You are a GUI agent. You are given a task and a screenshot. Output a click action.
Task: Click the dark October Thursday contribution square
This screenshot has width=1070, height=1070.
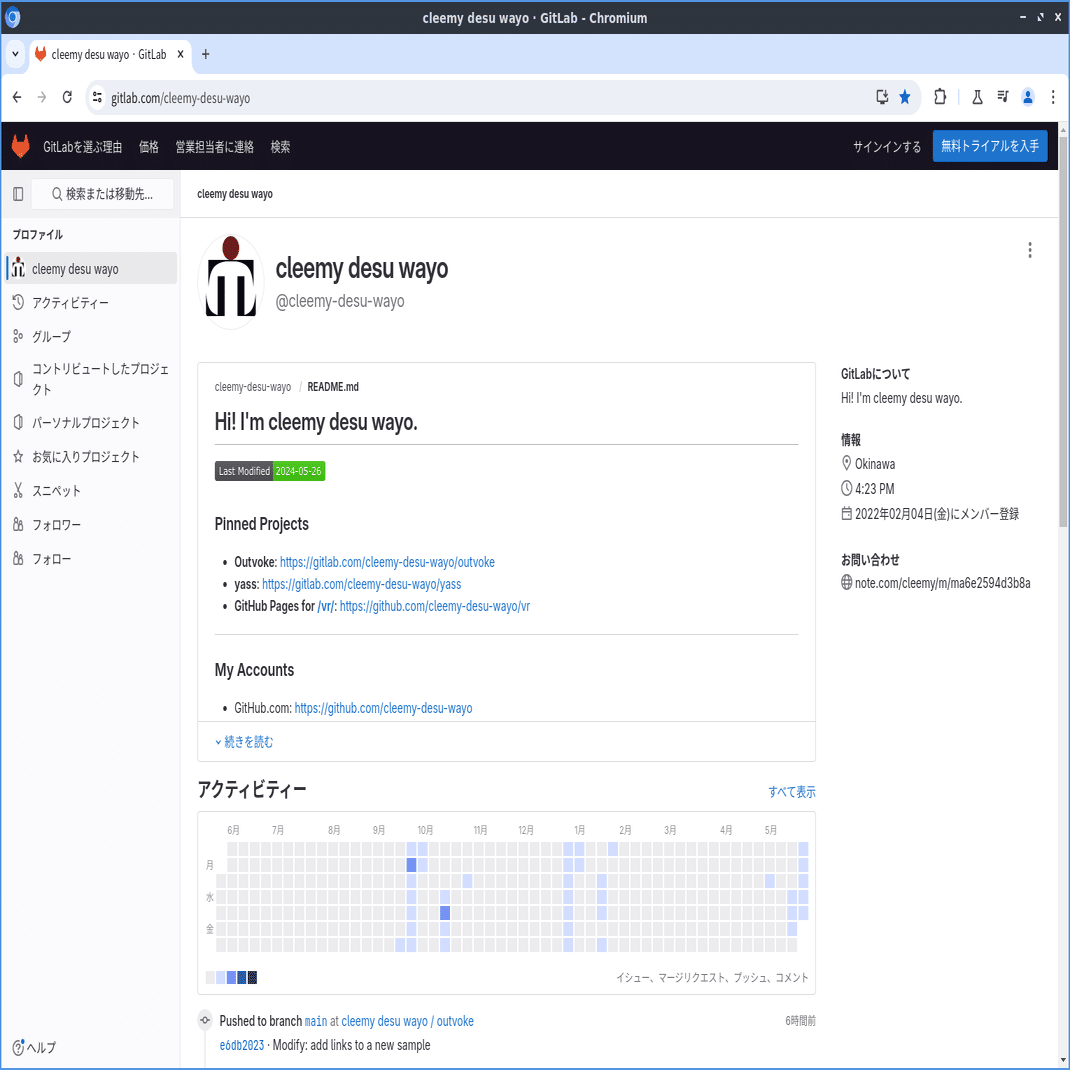click(x=445, y=913)
